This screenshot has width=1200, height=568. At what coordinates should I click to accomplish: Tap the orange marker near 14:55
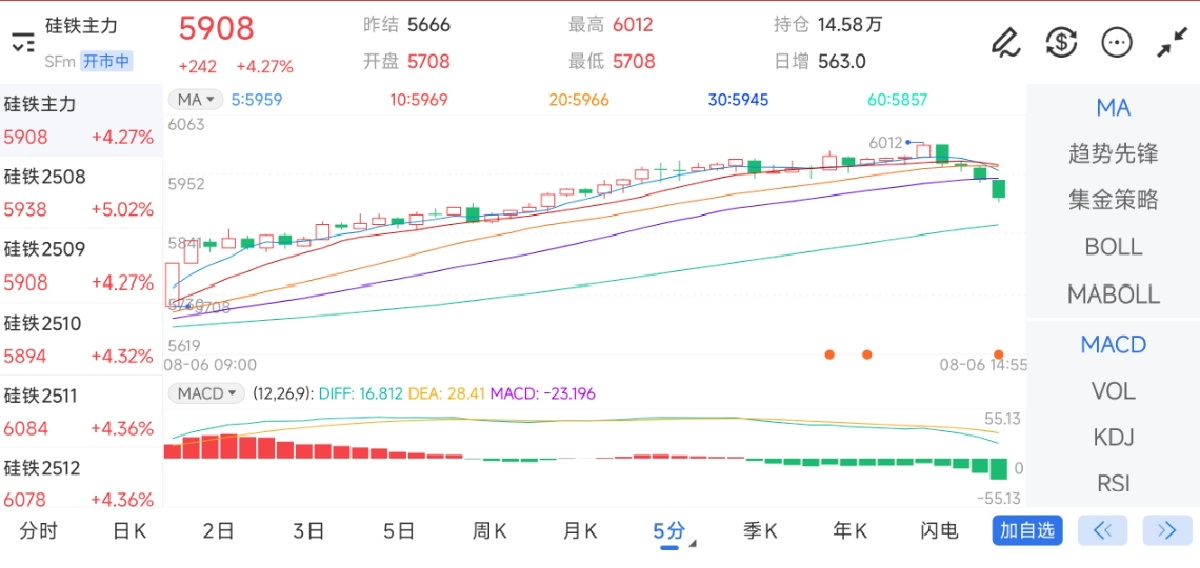(999, 354)
